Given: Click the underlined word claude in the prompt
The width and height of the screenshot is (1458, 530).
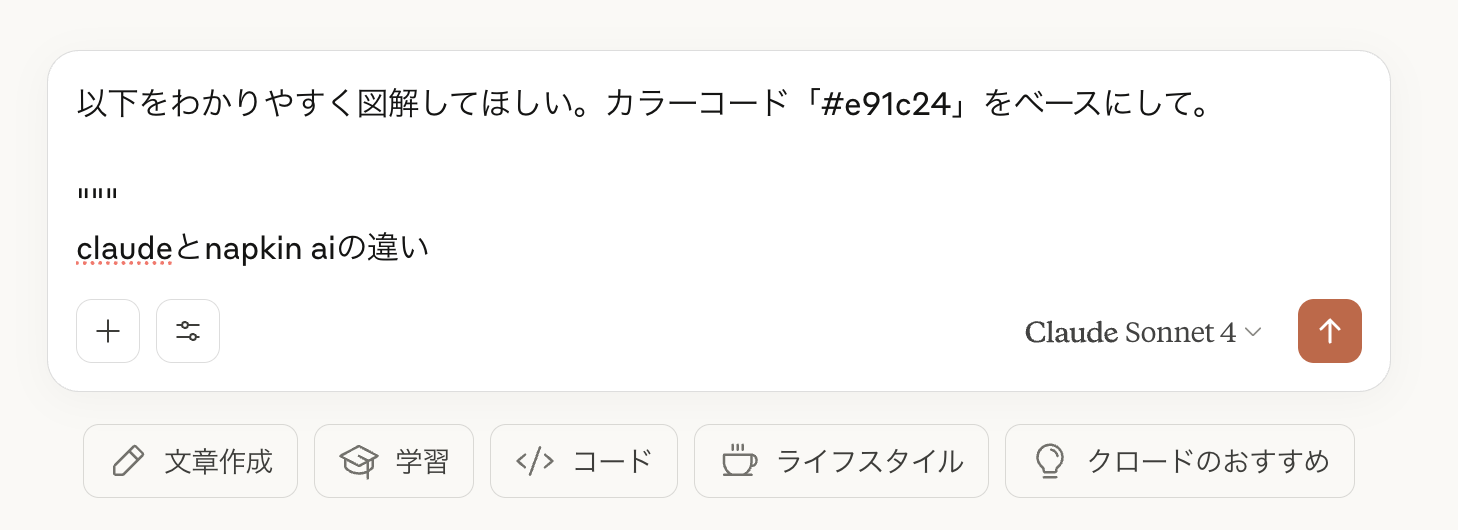Looking at the screenshot, I should pos(125,247).
